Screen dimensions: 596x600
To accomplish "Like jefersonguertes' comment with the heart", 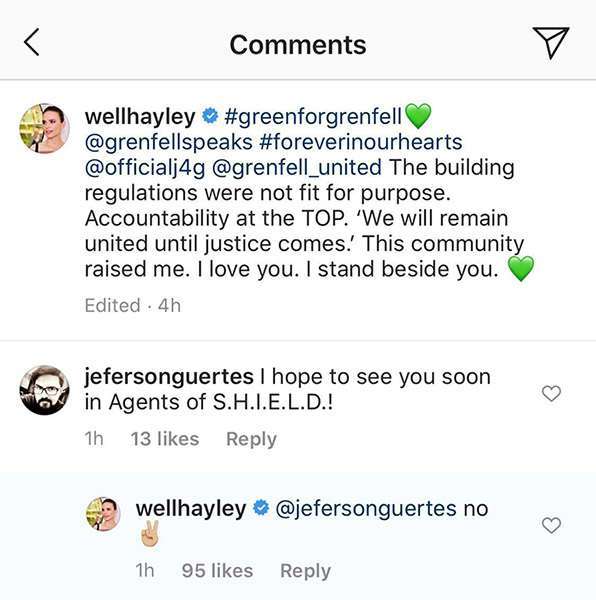I will pyautogui.click(x=551, y=393).
